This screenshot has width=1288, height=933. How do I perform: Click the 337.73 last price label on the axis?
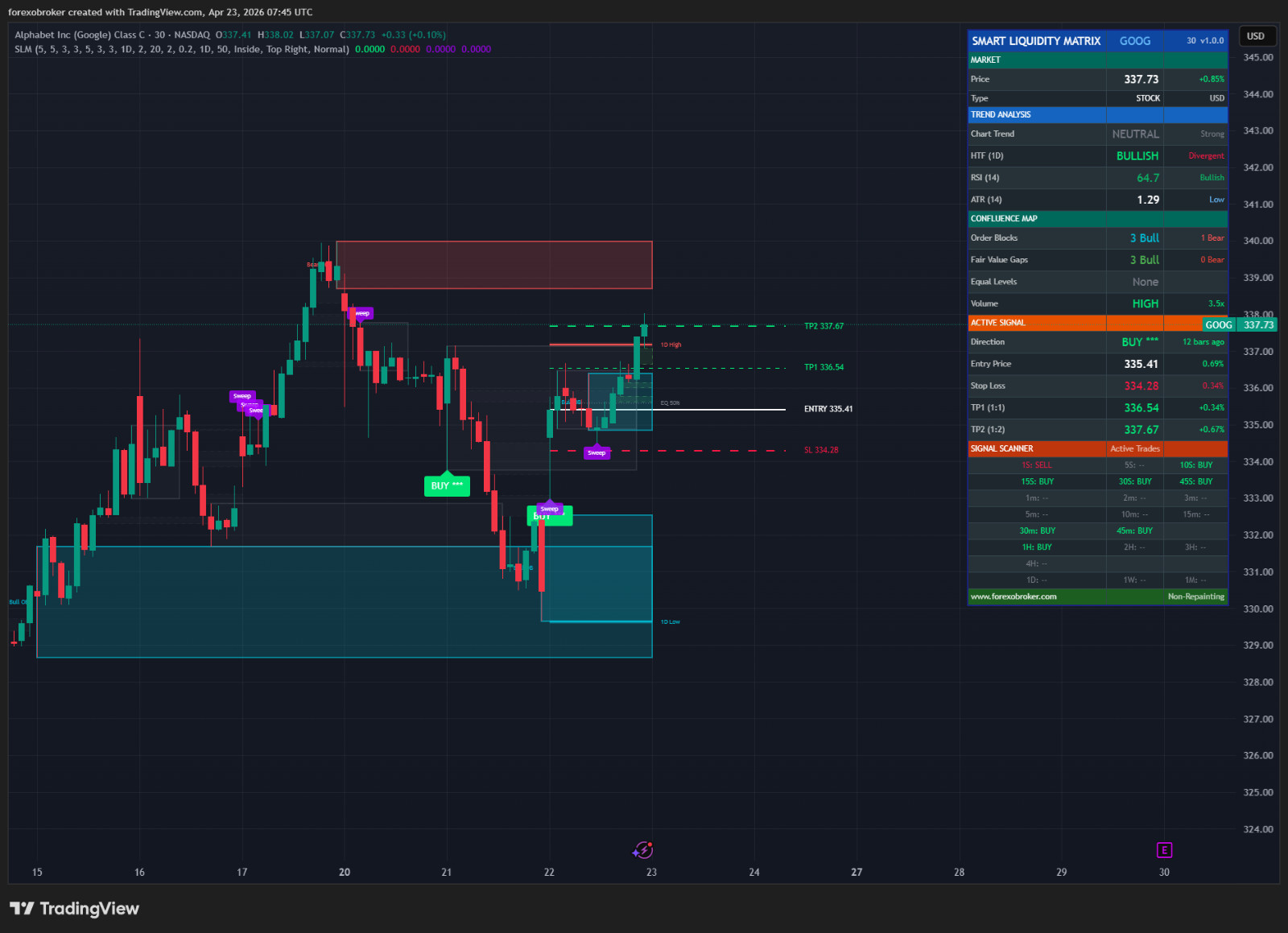pyautogui.click(x=1258, y=324)
